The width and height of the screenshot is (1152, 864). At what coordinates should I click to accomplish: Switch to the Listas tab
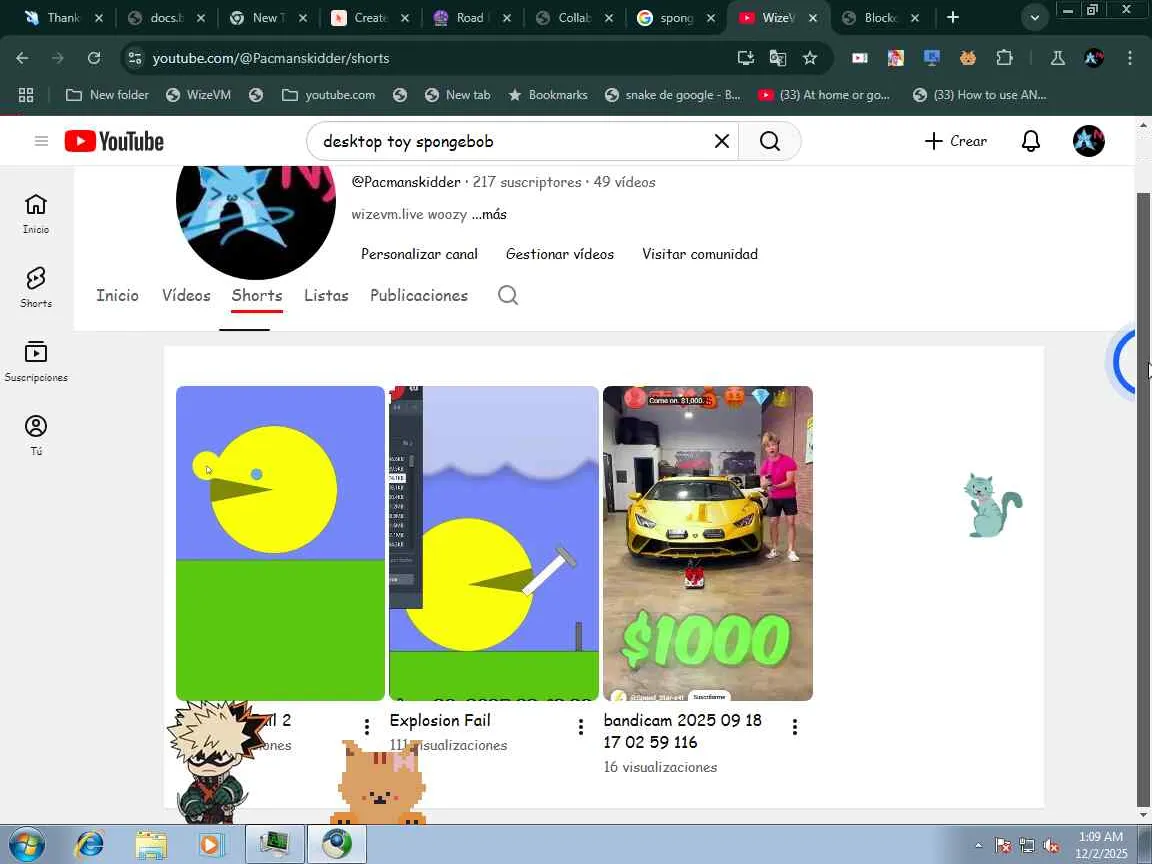point(326,295)
